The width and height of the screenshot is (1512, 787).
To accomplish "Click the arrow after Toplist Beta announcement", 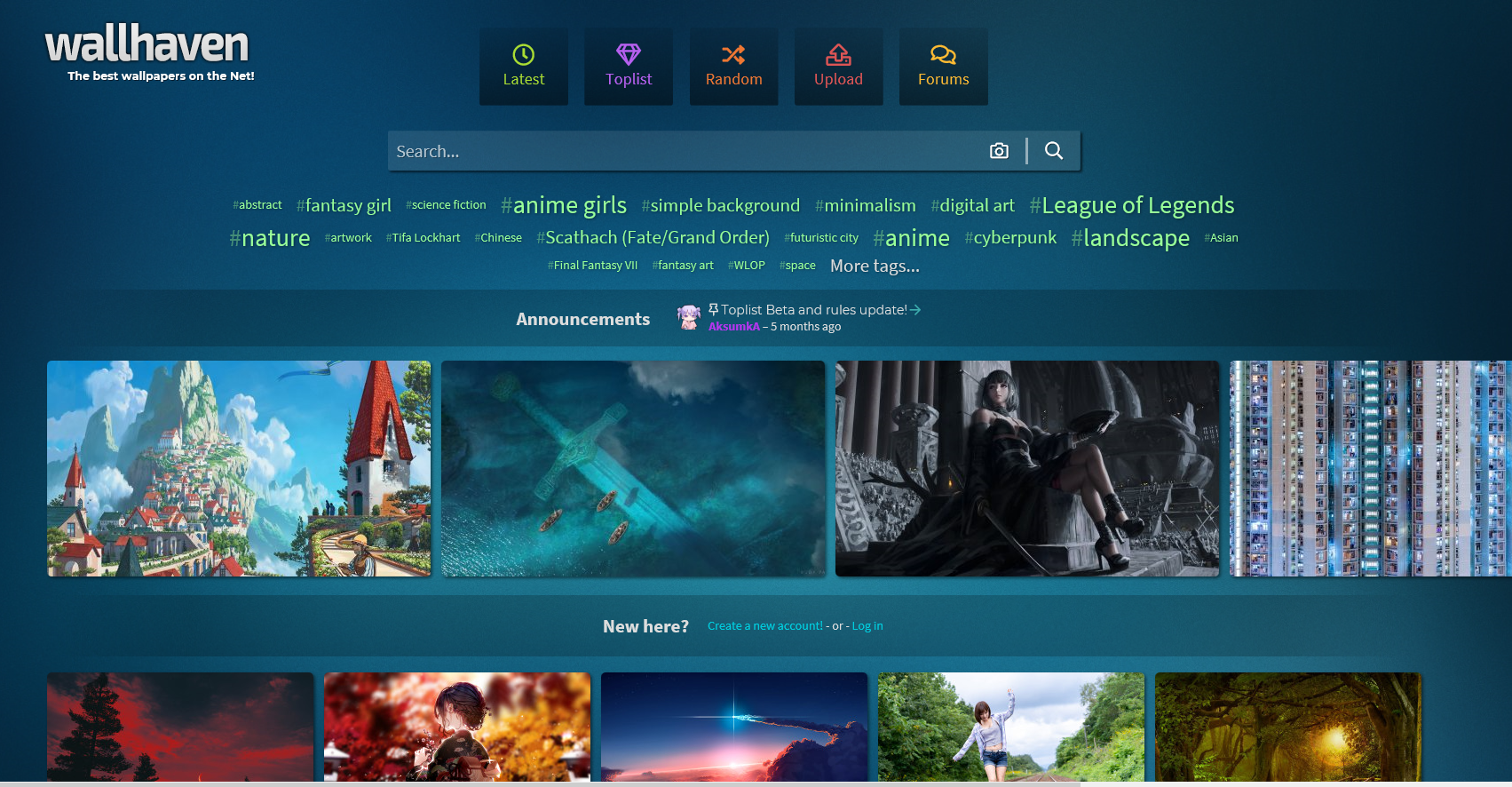I will tap(915, 310).
